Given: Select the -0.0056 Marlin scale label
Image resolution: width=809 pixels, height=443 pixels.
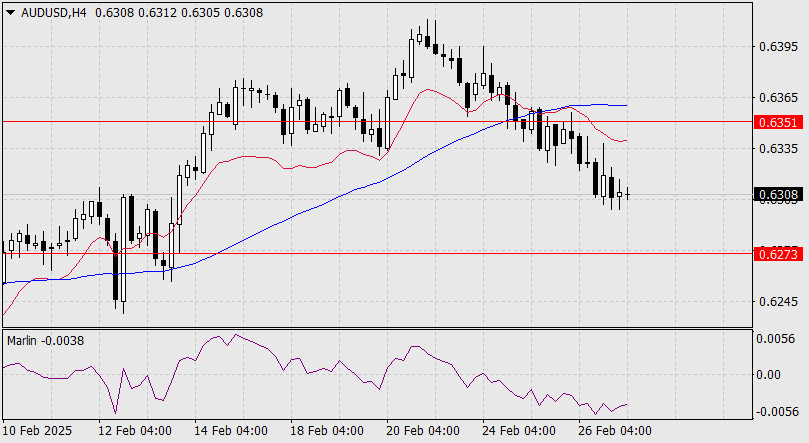Looking at the screenshot, I should pyautogui.click(x=777, y=412).
